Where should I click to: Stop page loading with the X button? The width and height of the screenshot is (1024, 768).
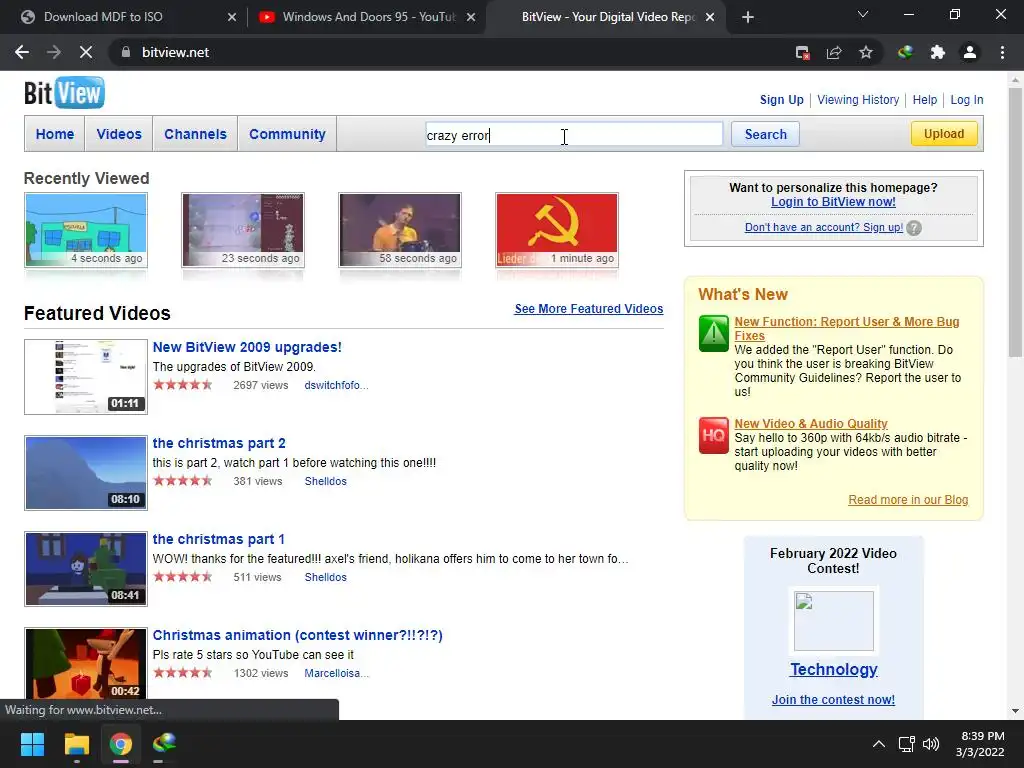pyautogui.click(x=86, y=52)
